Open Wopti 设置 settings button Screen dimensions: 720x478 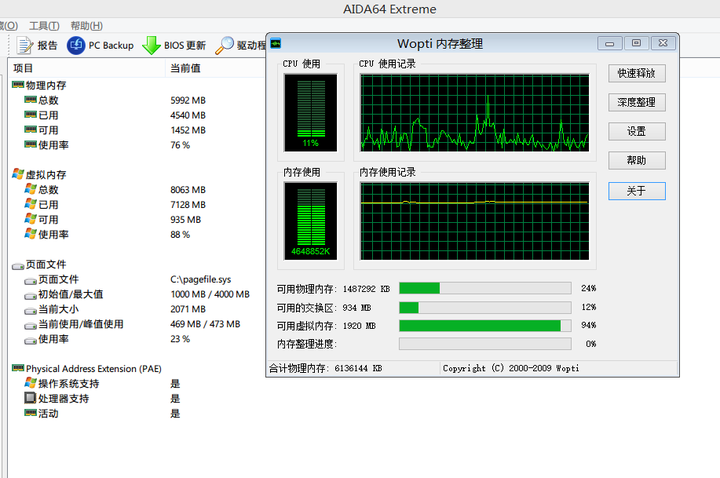636,131
